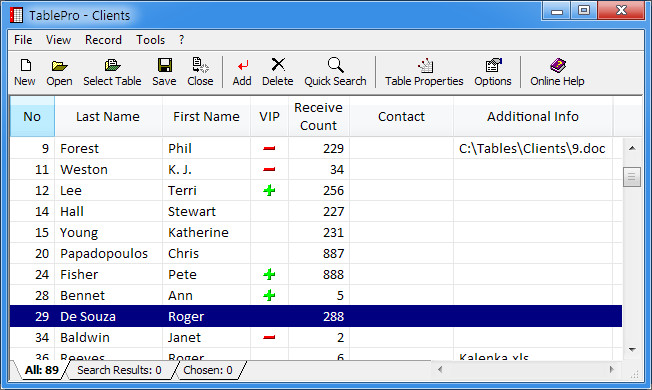
Task: Select the Stewart first name cell
Action: (206, 211)
